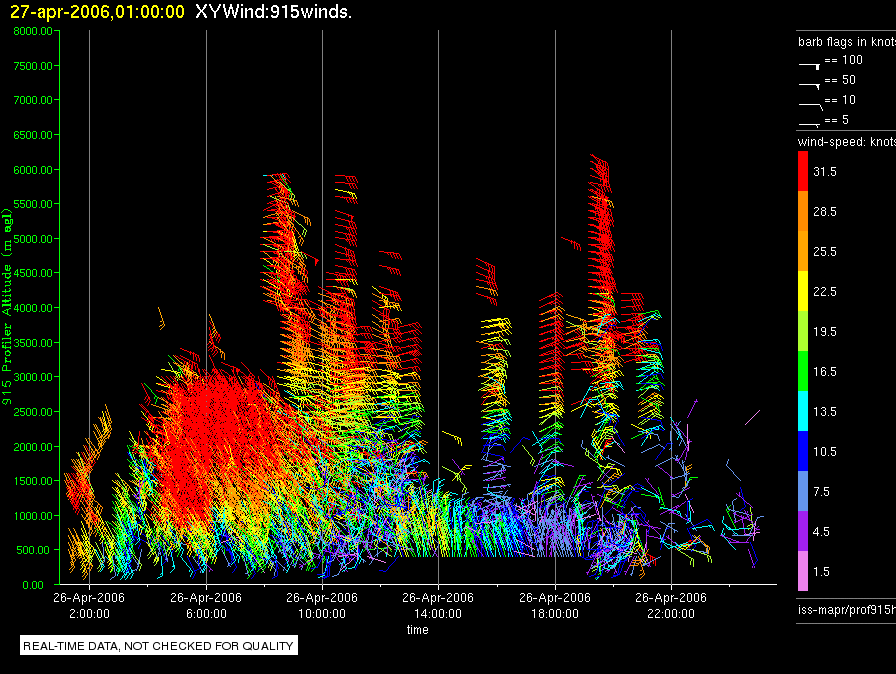Screen dimensions: 896x674
Task: Click the pink 1.5 knots swatch
Action: coord(803,571)
